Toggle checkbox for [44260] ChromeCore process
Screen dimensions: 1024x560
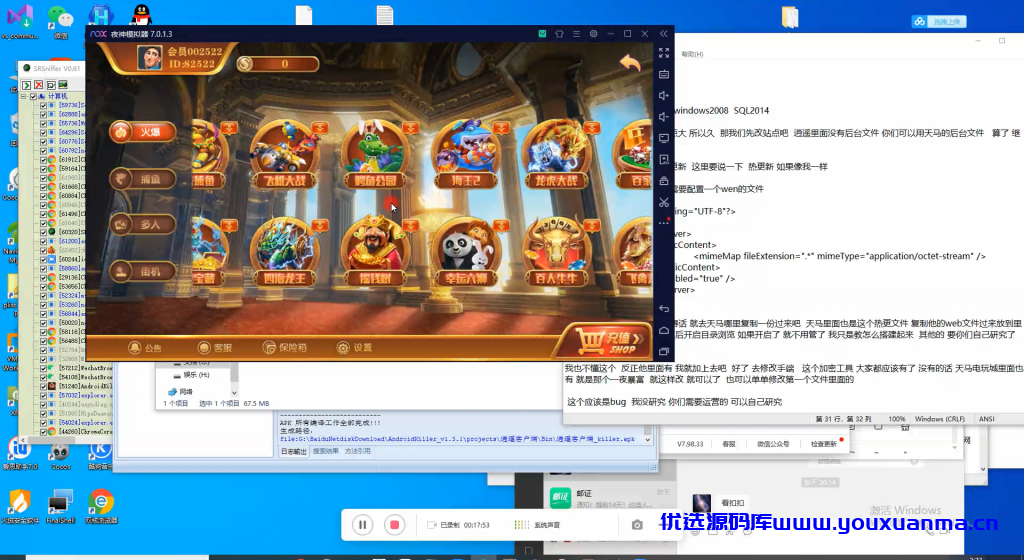(44, 431)
